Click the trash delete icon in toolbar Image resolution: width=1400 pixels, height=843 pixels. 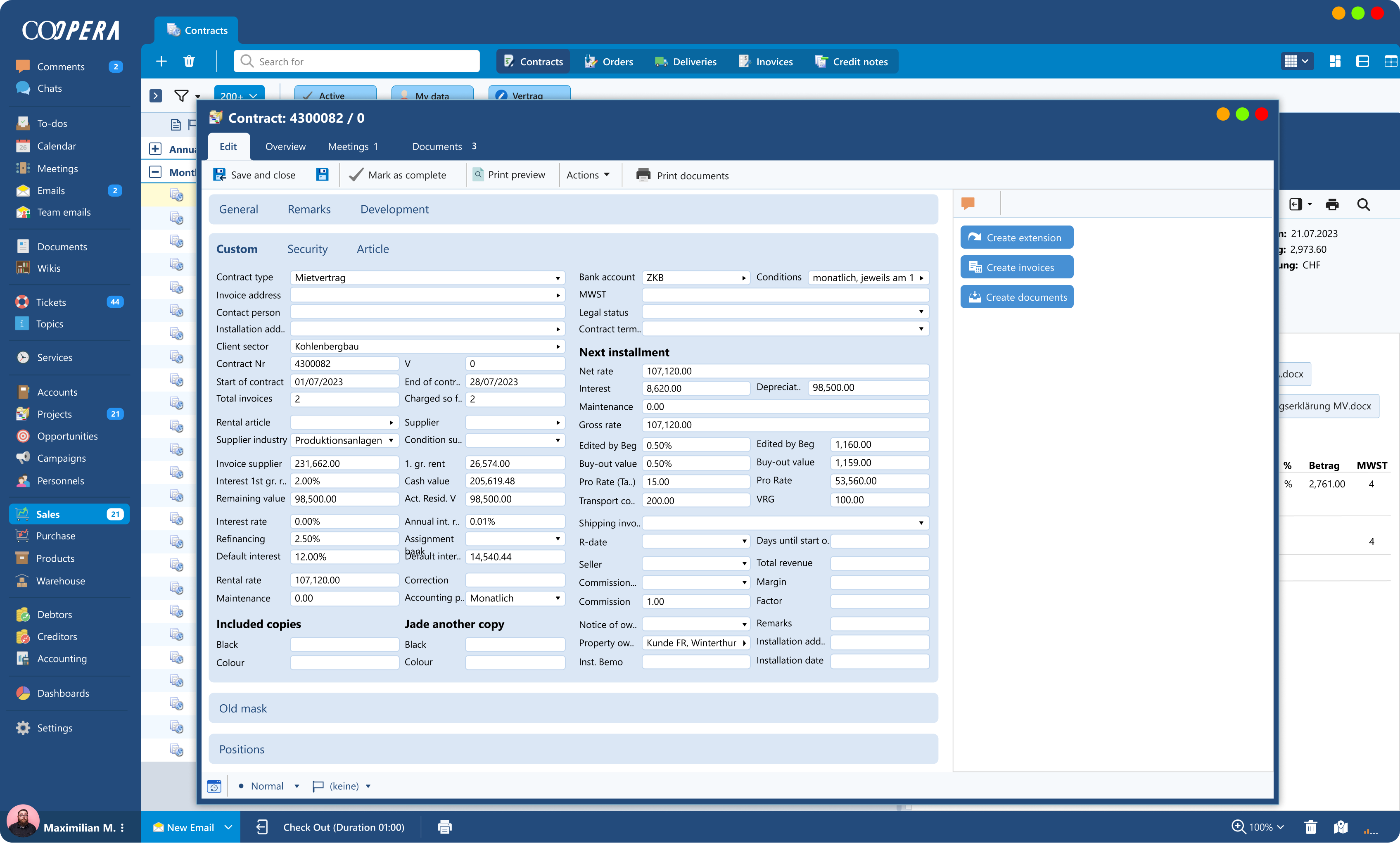coord(189,62)
